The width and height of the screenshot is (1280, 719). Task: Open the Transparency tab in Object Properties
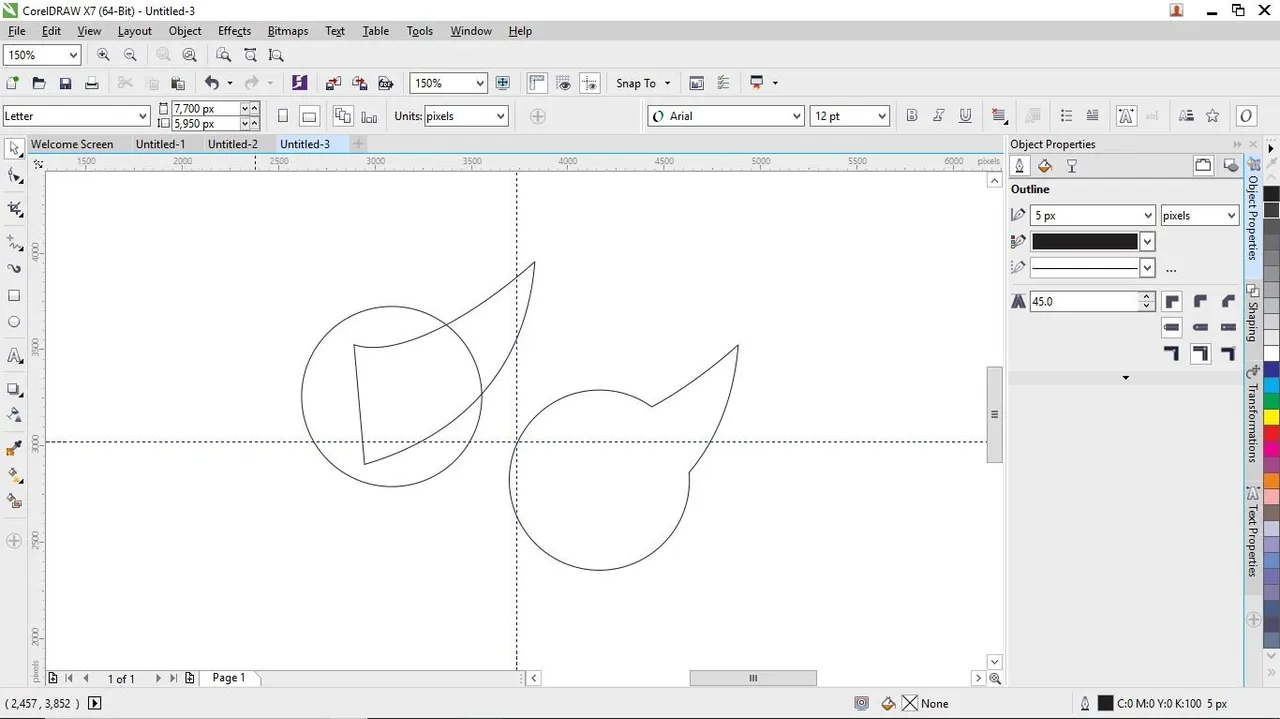(1072, 166)
